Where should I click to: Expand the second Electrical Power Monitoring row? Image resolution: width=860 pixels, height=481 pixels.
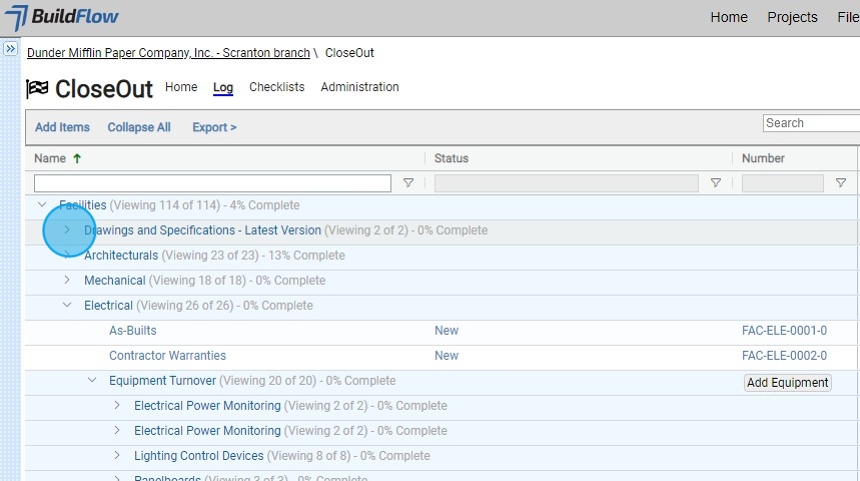tap(117, 430)
